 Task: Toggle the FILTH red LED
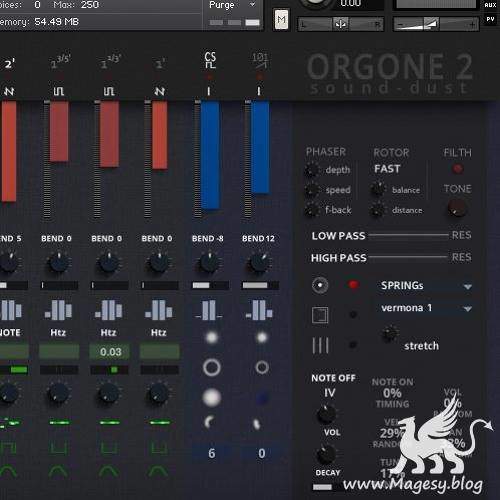(x=457, y=169)
